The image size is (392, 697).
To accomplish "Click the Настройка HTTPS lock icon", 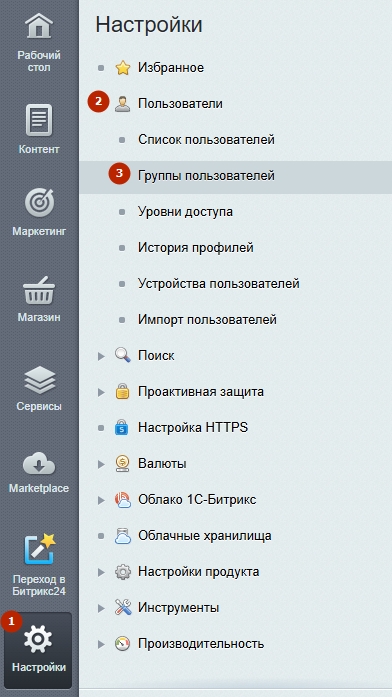I will tap(122, 428).
